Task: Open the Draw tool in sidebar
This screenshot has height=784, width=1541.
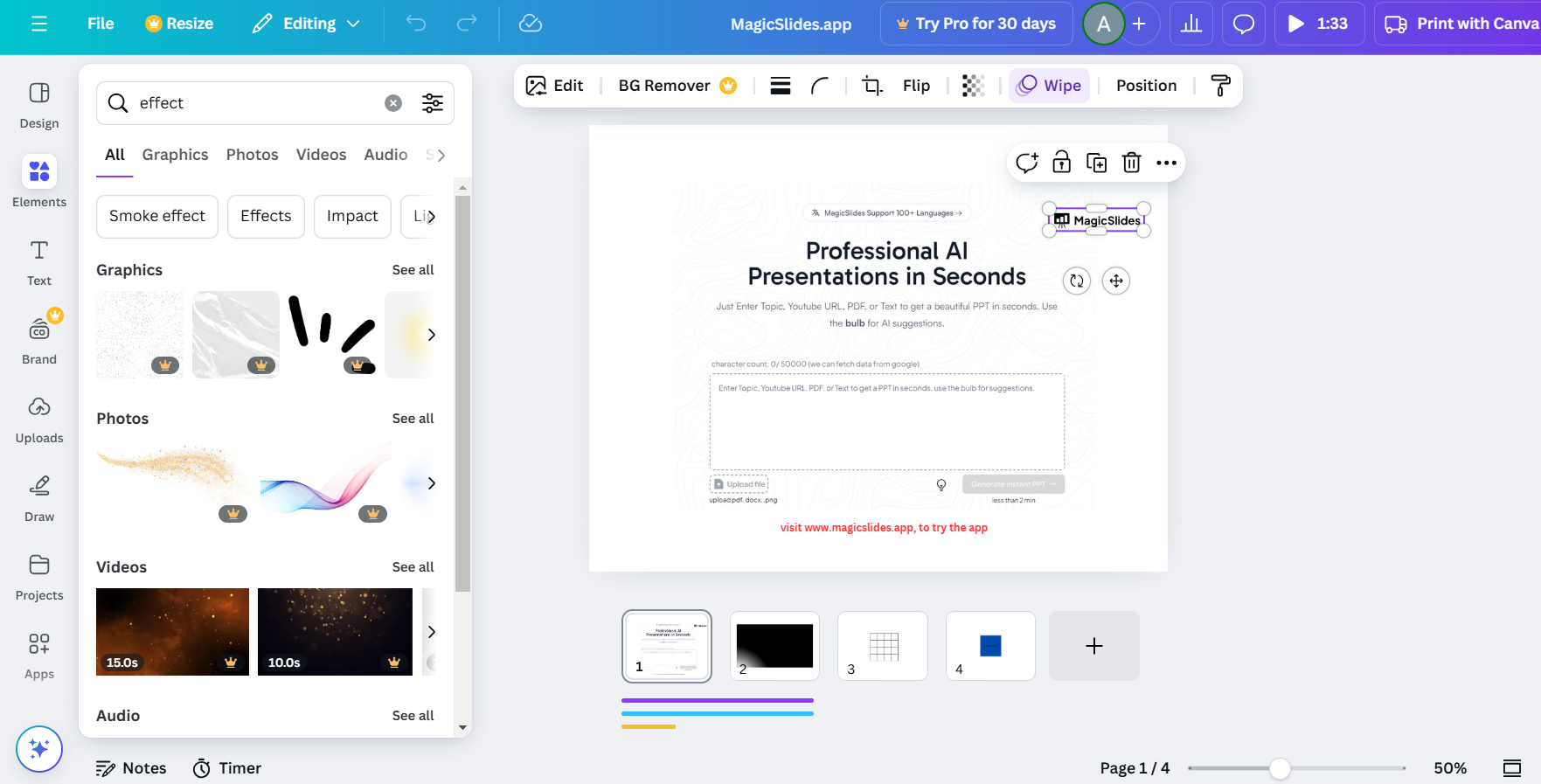Action: (39, 497)
